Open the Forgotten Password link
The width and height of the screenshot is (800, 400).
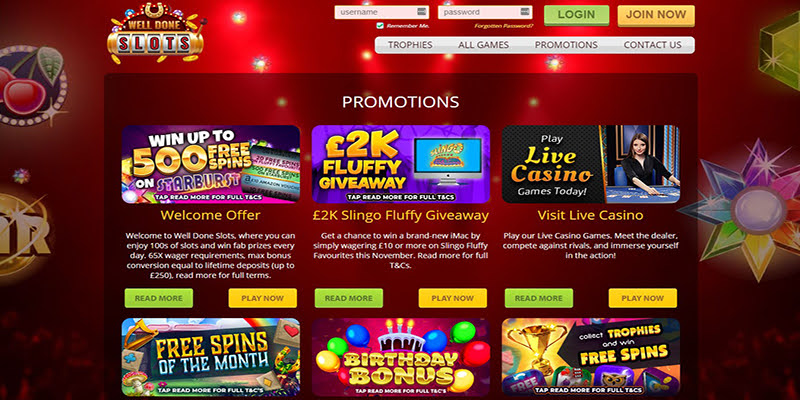click(x=504, y=26)
